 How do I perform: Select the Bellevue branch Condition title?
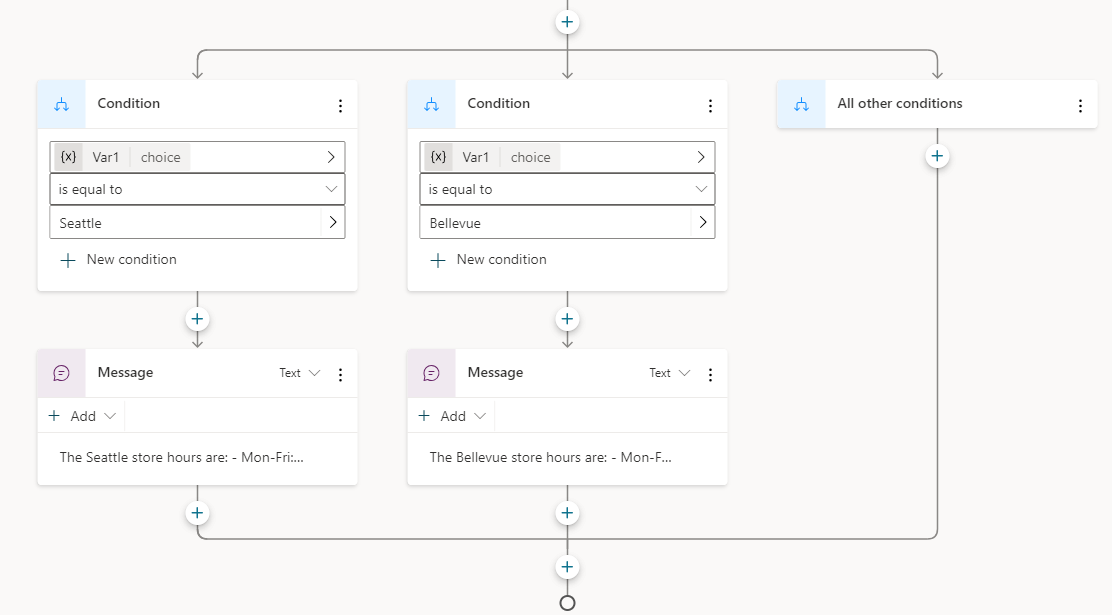coord(499,104)
